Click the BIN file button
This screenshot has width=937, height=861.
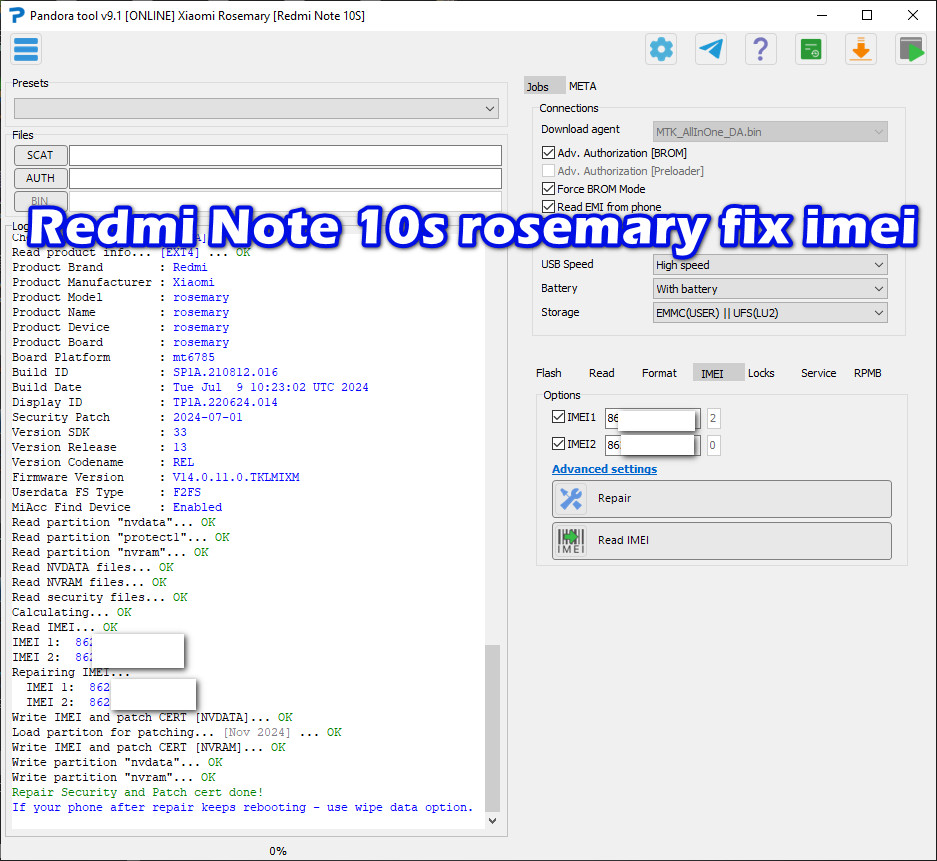click(41, 201)
